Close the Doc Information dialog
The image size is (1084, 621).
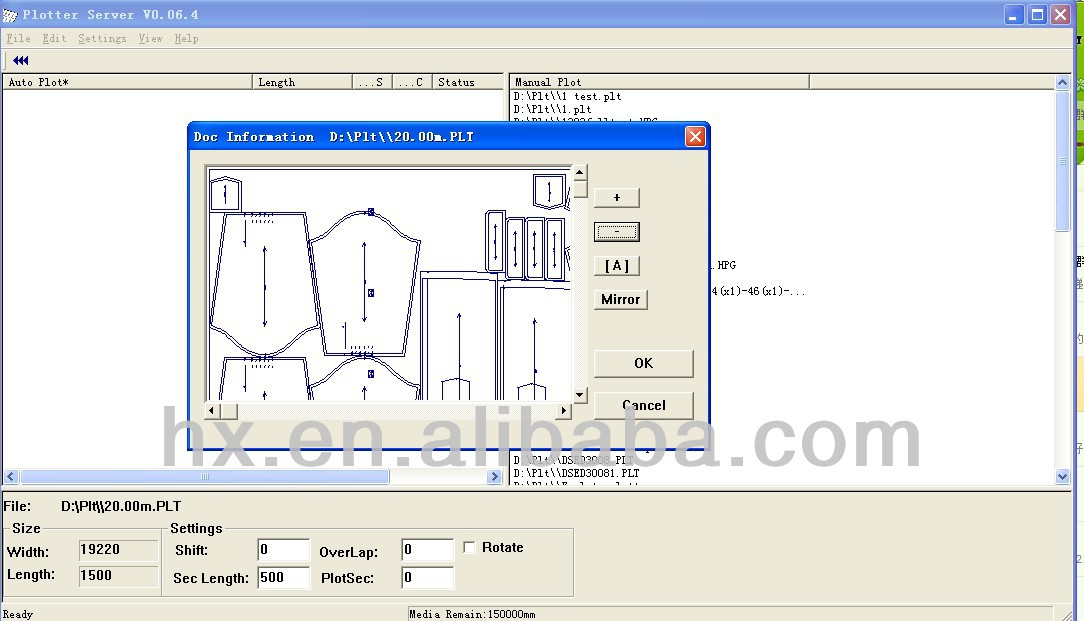coord(695,136)
